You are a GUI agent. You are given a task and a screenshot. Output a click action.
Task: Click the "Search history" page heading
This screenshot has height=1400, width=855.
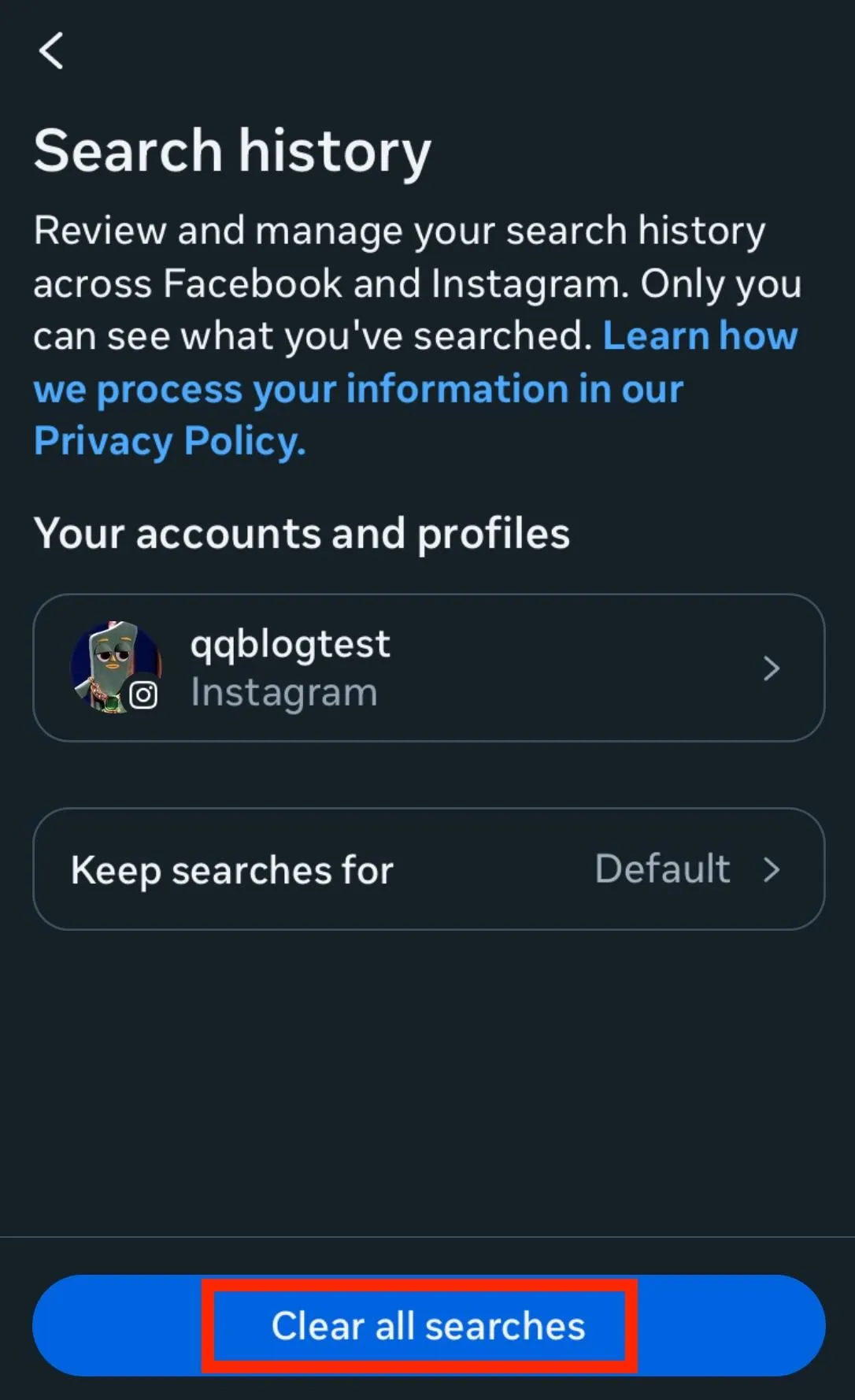tap(232, 150)
